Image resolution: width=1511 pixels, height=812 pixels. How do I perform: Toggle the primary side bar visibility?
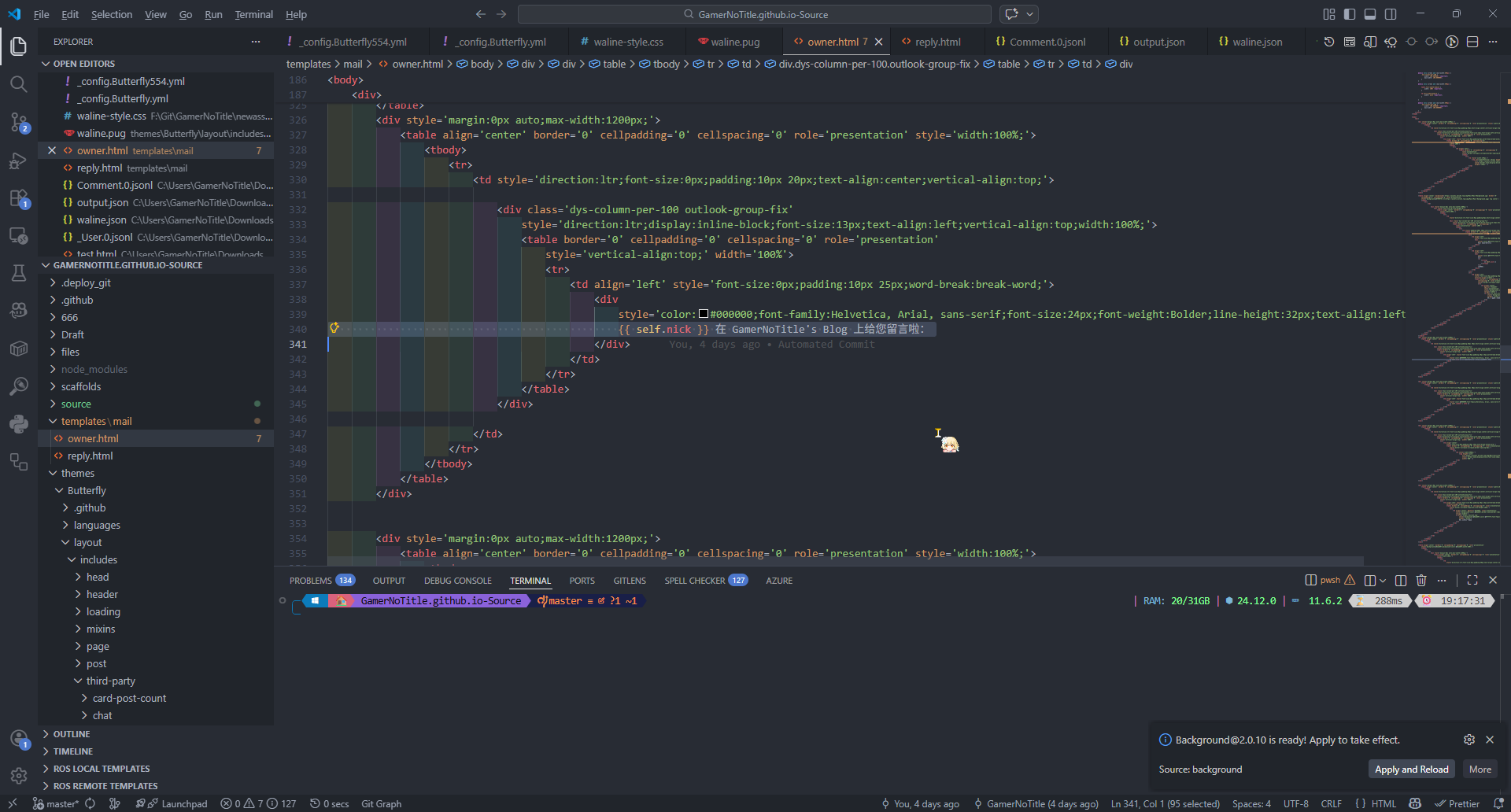pos(1350,14)
